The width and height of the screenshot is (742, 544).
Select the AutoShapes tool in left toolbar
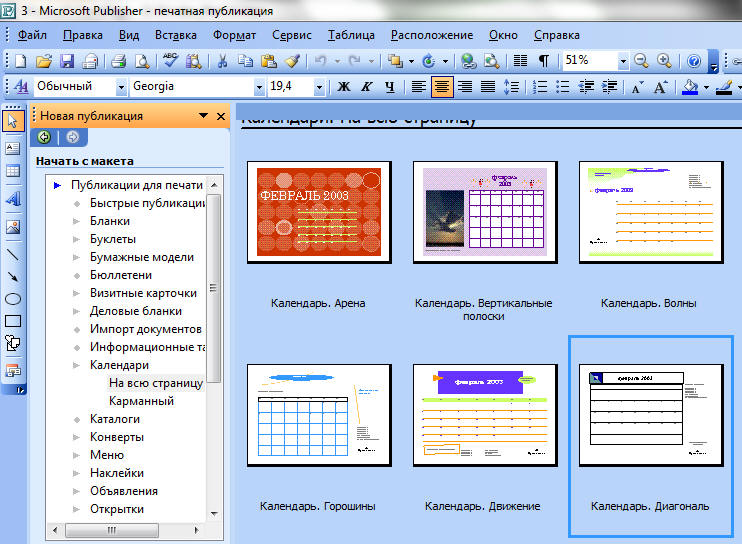click(x=13, y=343)
